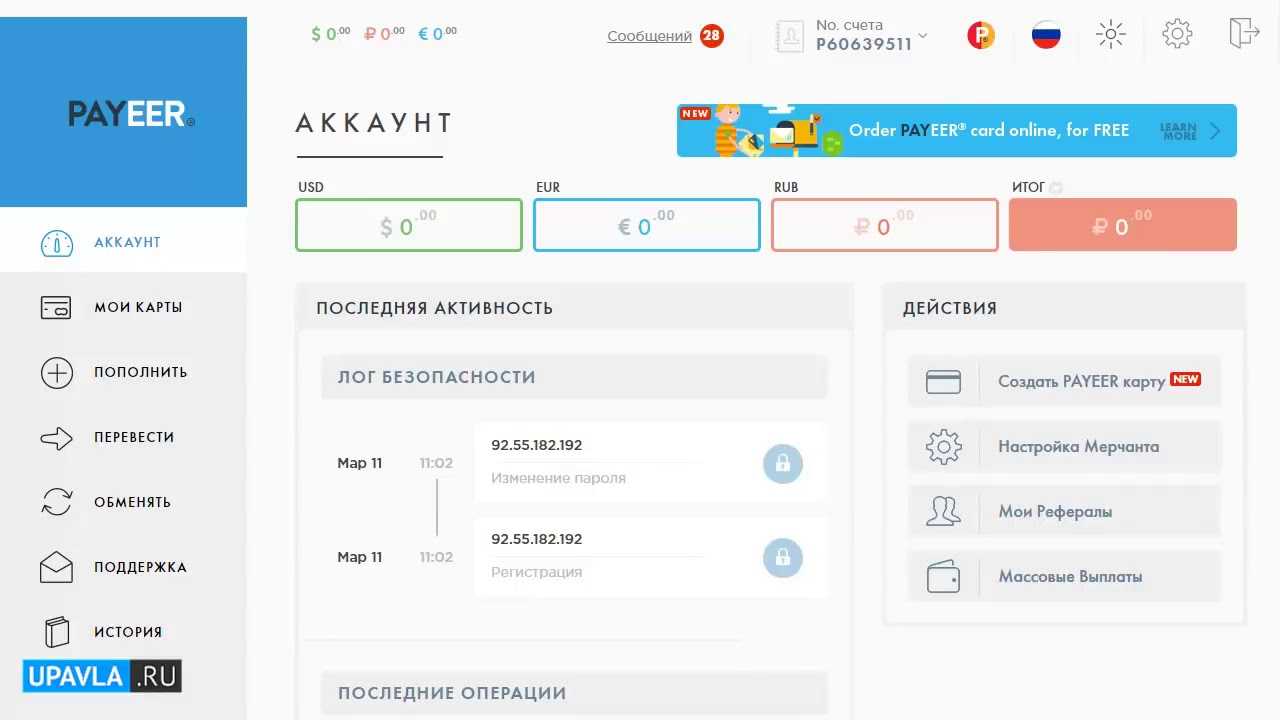Viewport: 1280px width, 720px height.
Task: Click Learn More on the card banner
Action: 1178,131
